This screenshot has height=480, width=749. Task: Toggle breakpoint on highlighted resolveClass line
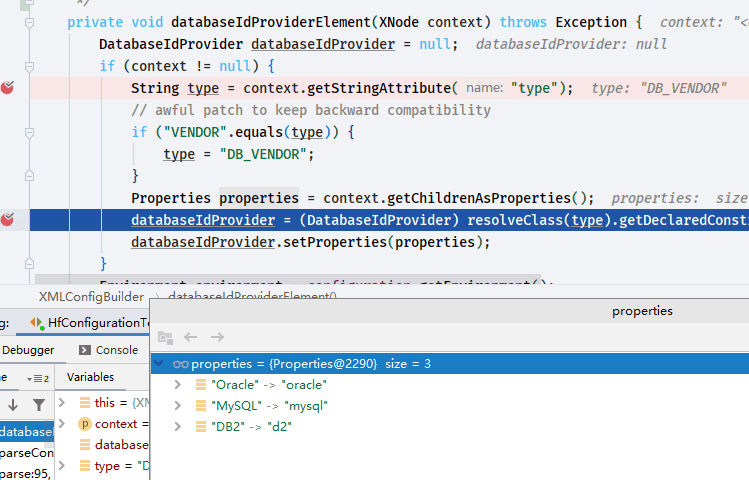(x=7, y=220)
